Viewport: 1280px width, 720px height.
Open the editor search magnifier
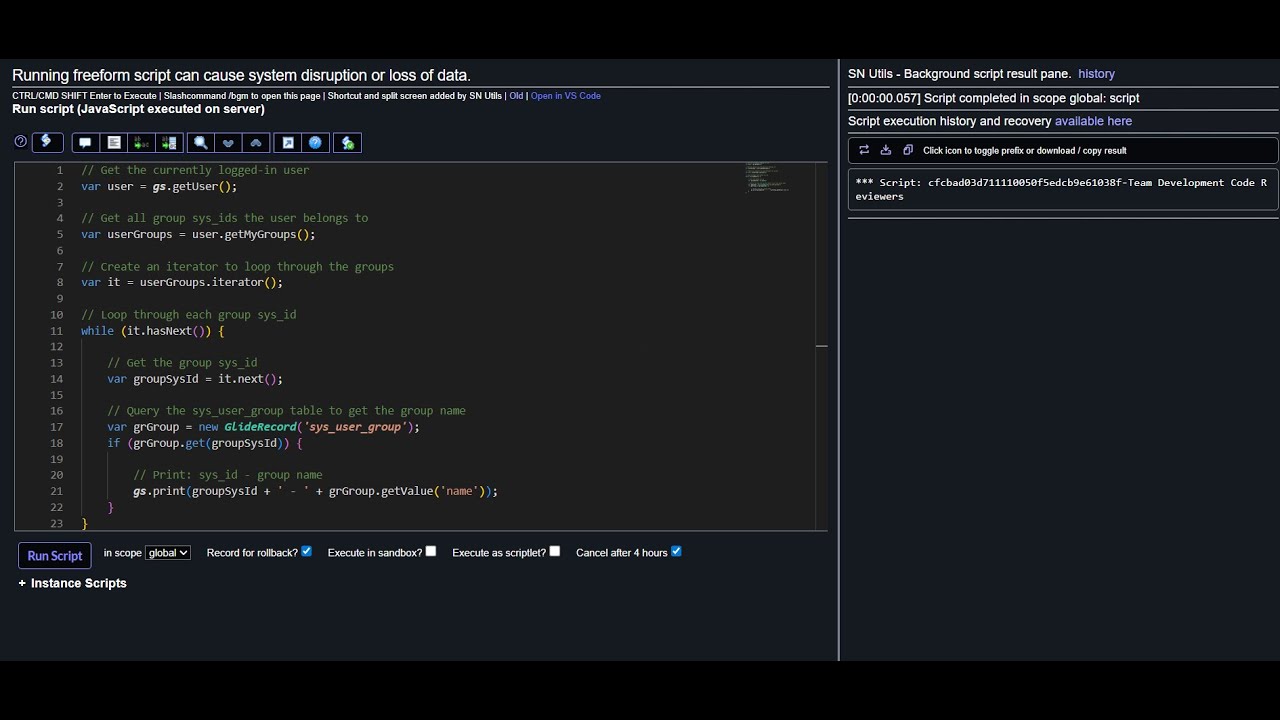tap(201, 143)
